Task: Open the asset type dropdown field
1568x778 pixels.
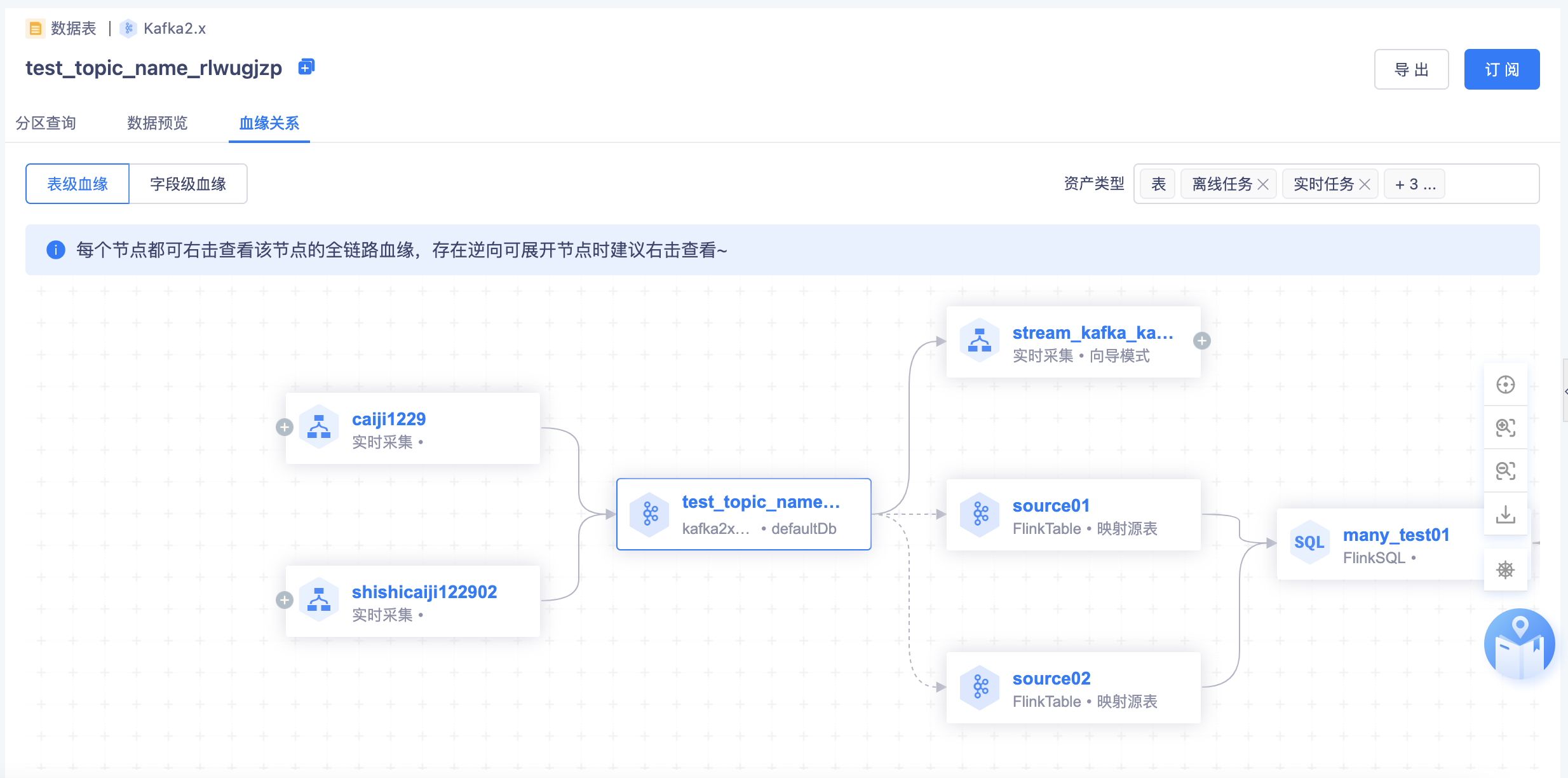Action: click(1336, 184)
